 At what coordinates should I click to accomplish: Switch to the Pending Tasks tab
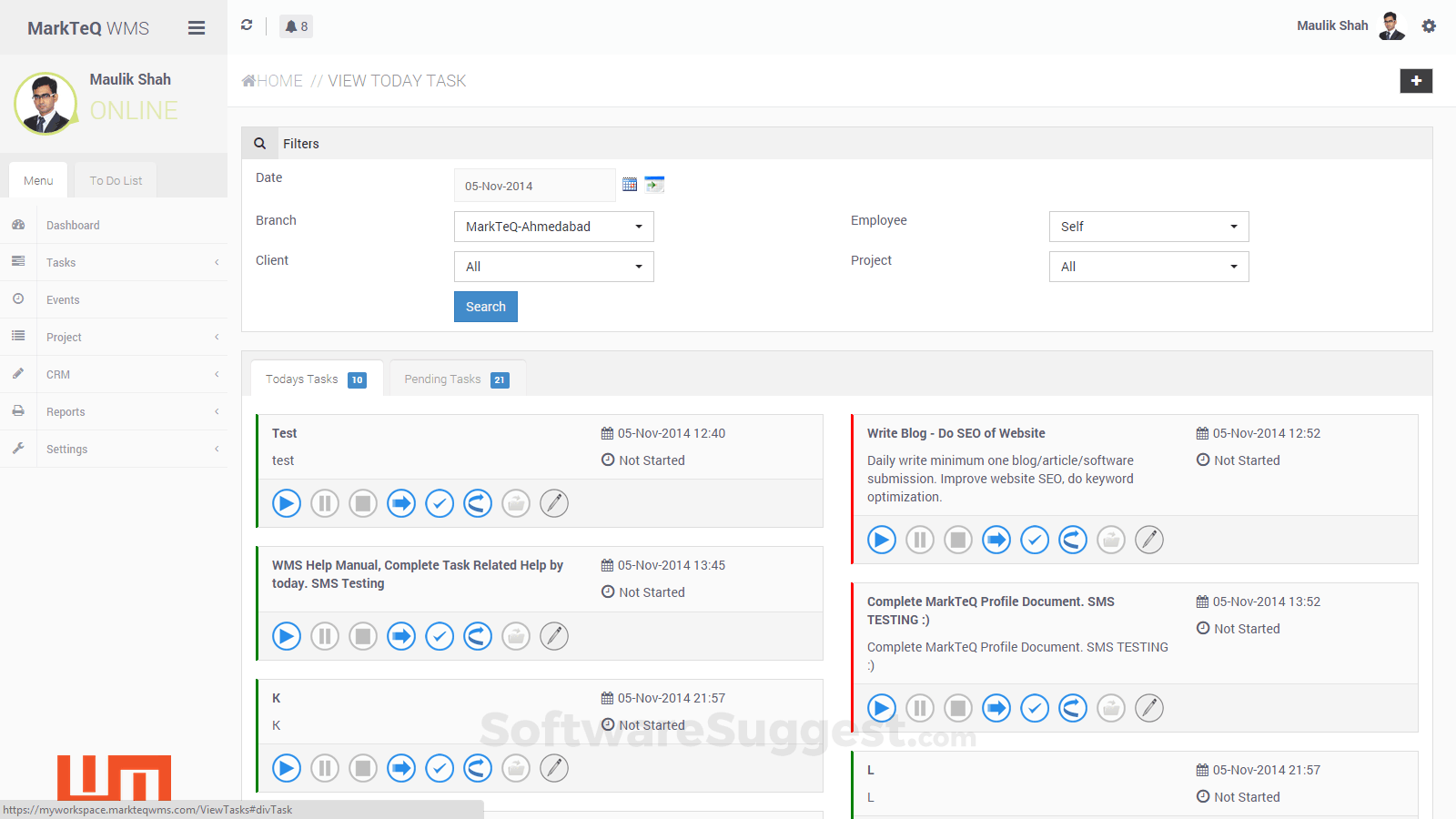pos(457,379)
